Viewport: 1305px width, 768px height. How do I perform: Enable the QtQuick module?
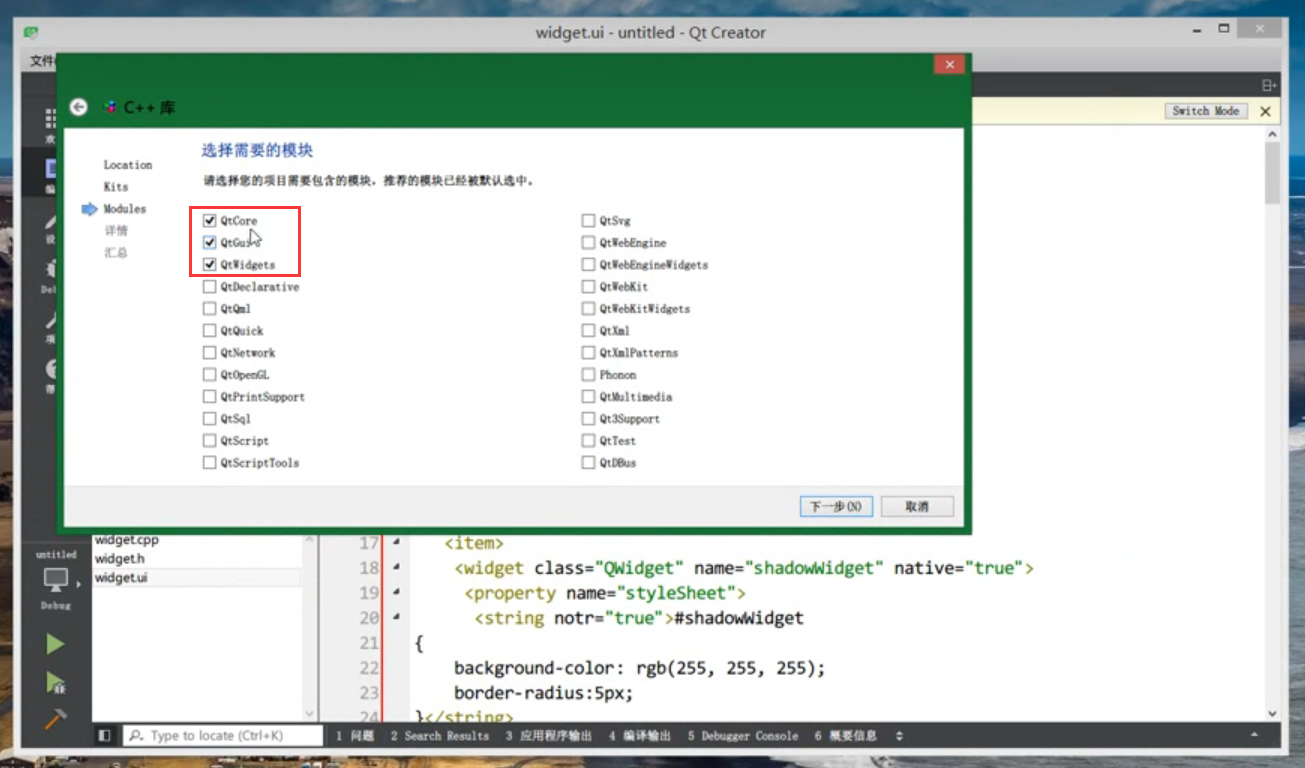(210, 331)
